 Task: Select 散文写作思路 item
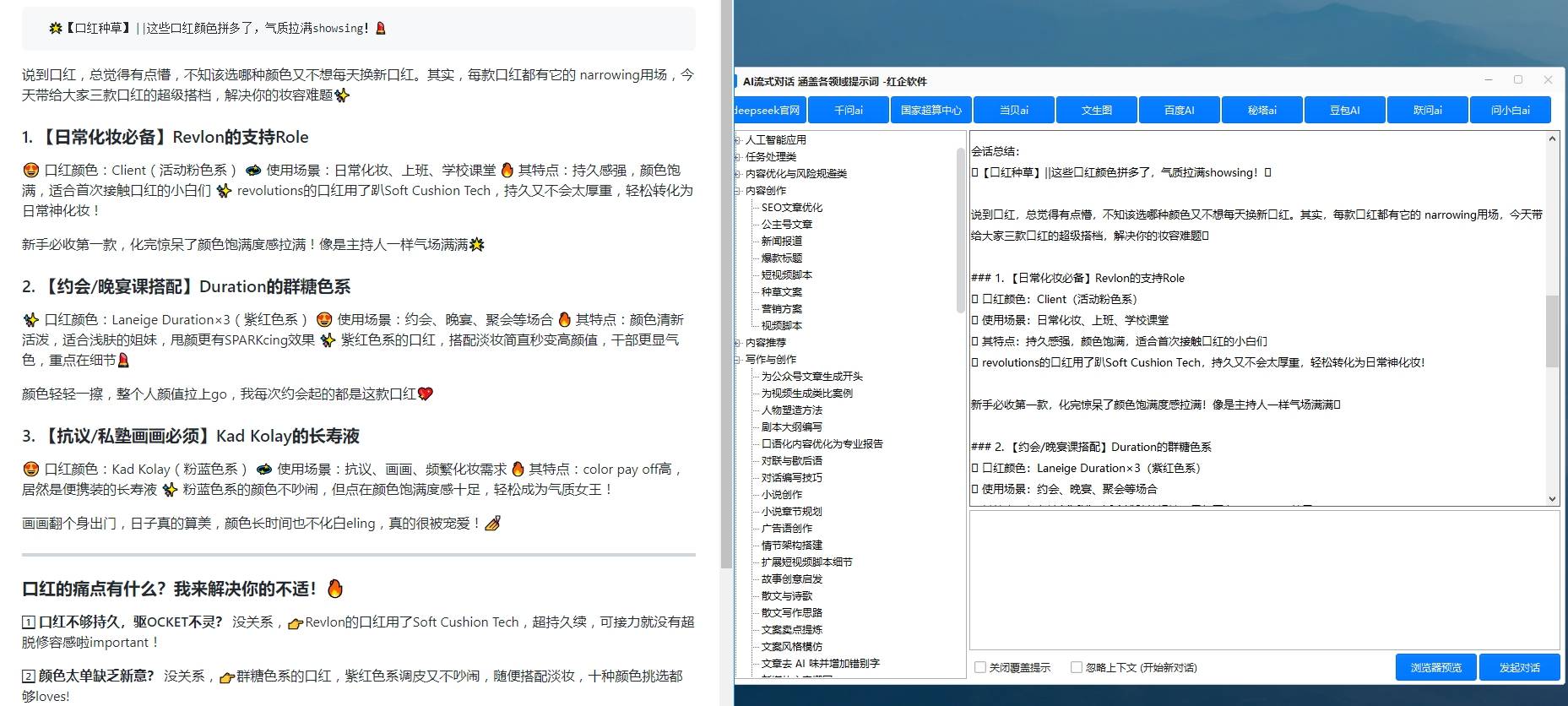tap(792, 613)
